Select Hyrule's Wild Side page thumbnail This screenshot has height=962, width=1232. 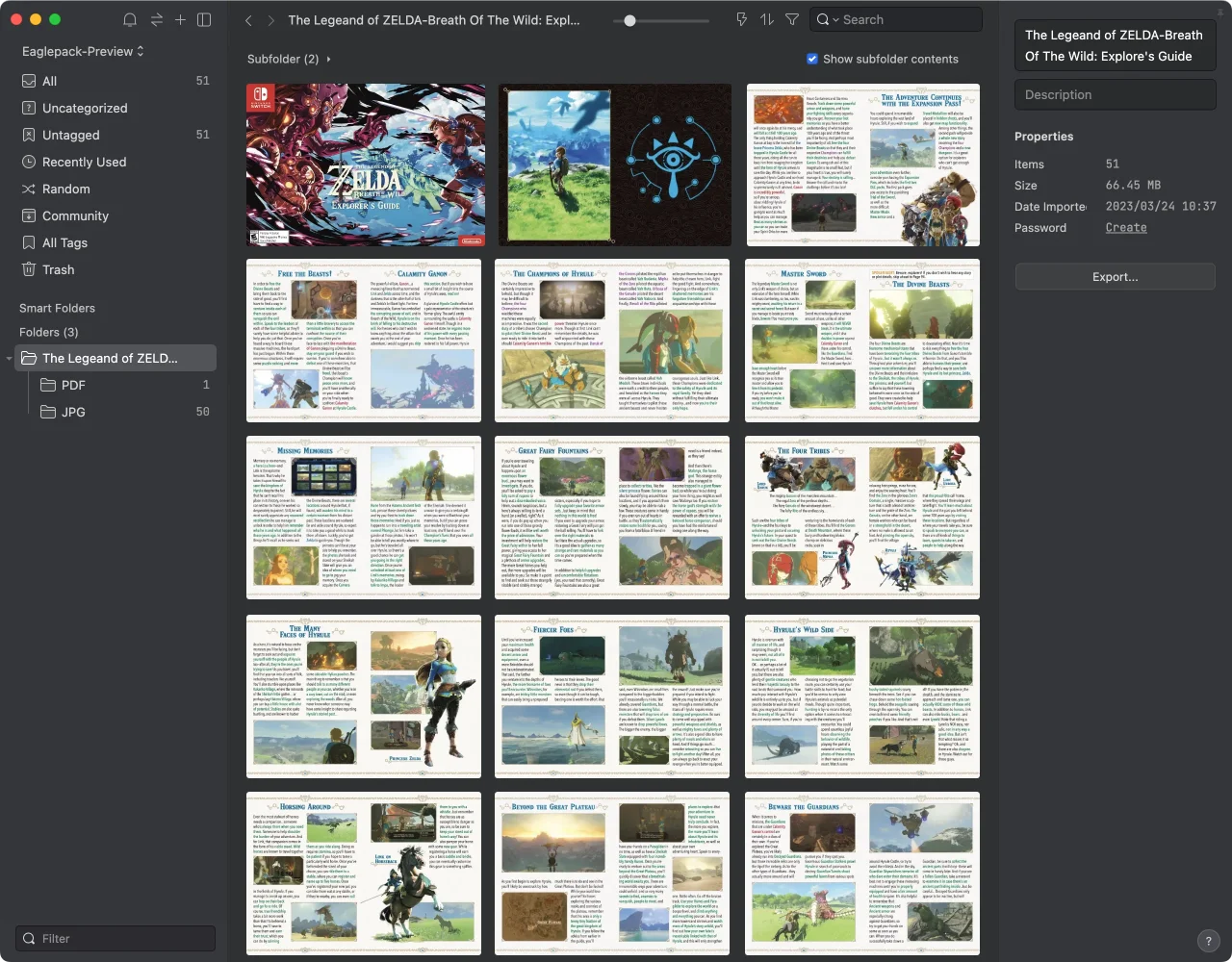click(x=862, y=696)
